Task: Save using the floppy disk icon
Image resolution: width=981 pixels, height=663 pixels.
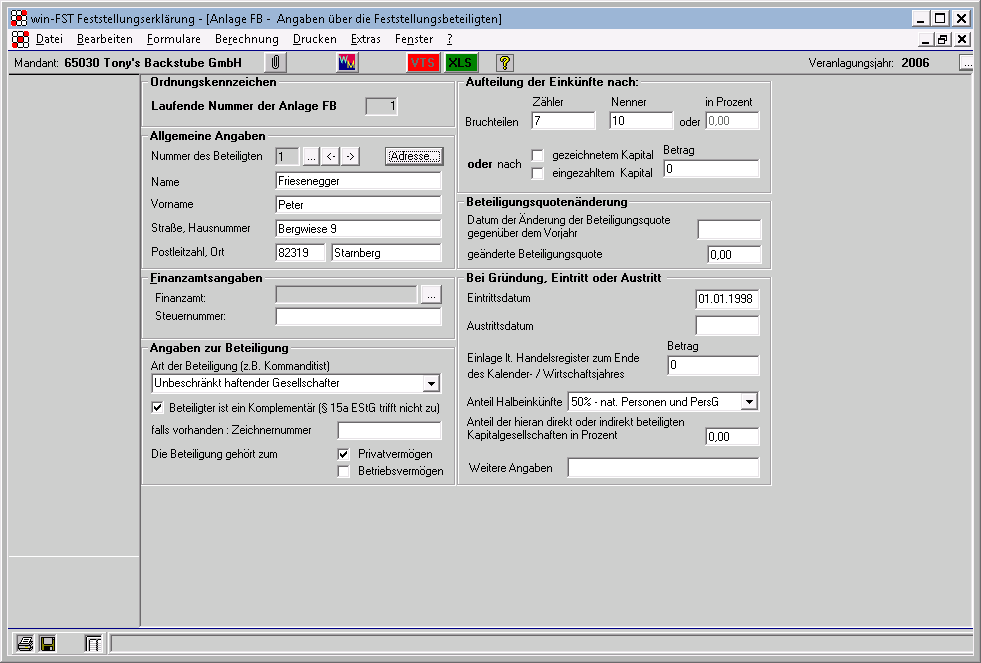Action: 47,644
